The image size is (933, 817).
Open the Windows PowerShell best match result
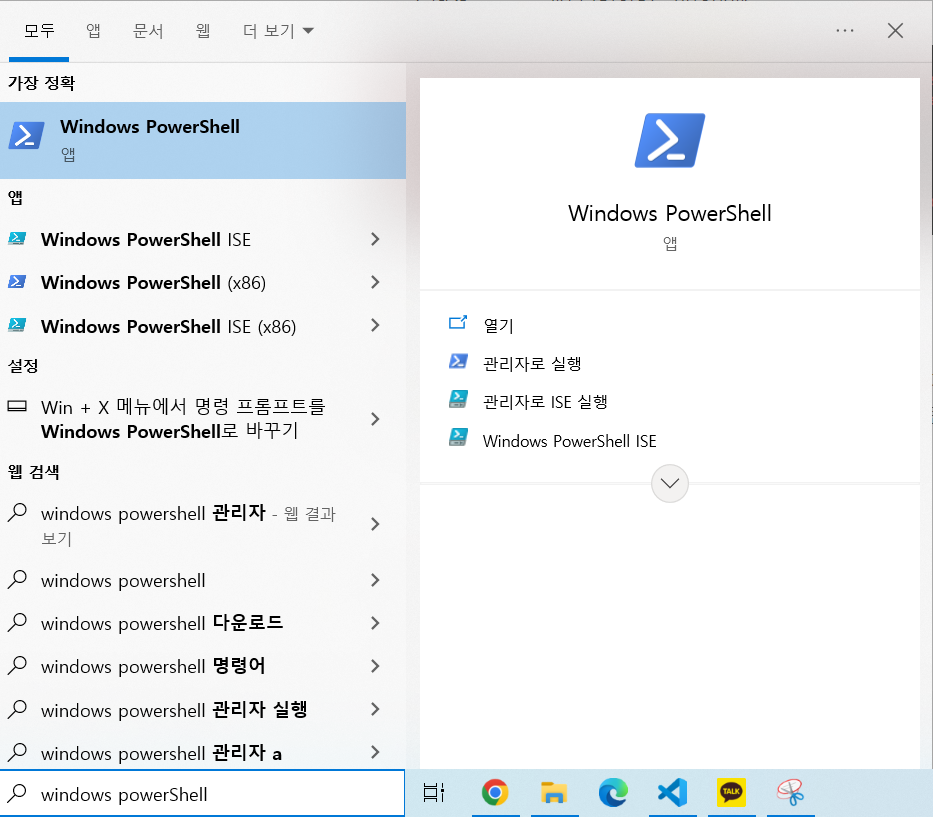(x=203, y=140)
